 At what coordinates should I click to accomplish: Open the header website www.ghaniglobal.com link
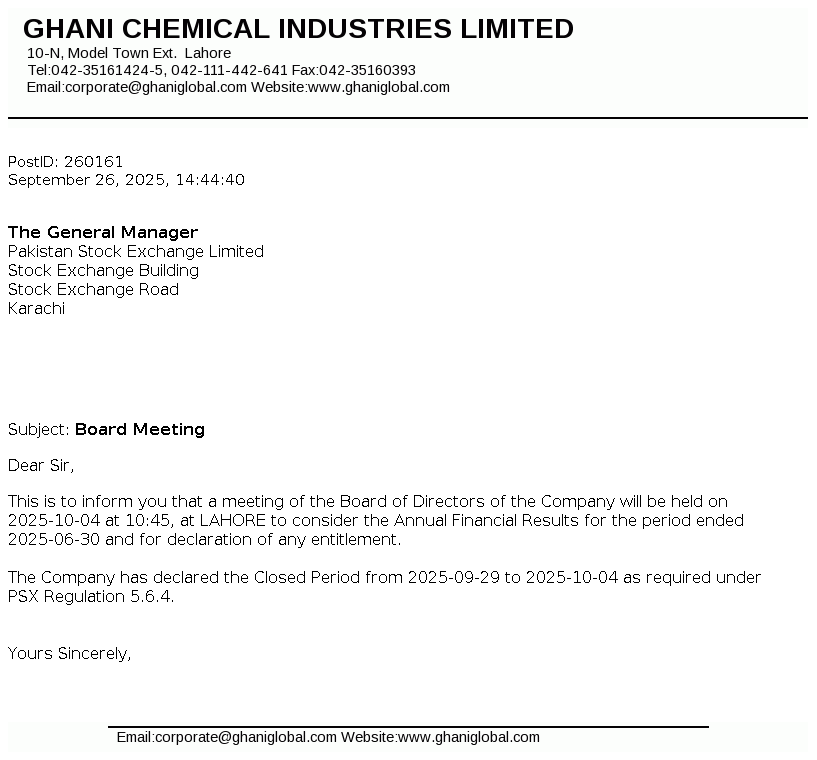pos(378,87)
